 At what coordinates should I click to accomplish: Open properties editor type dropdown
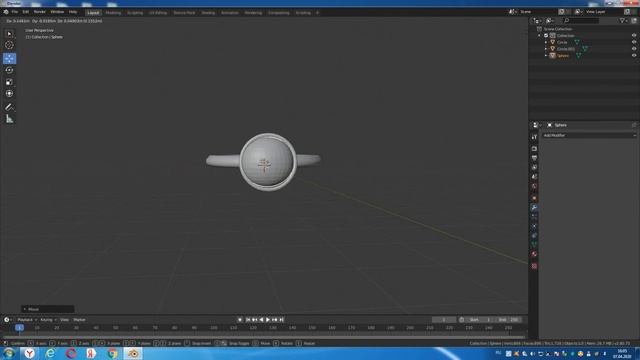pos(537,125)
